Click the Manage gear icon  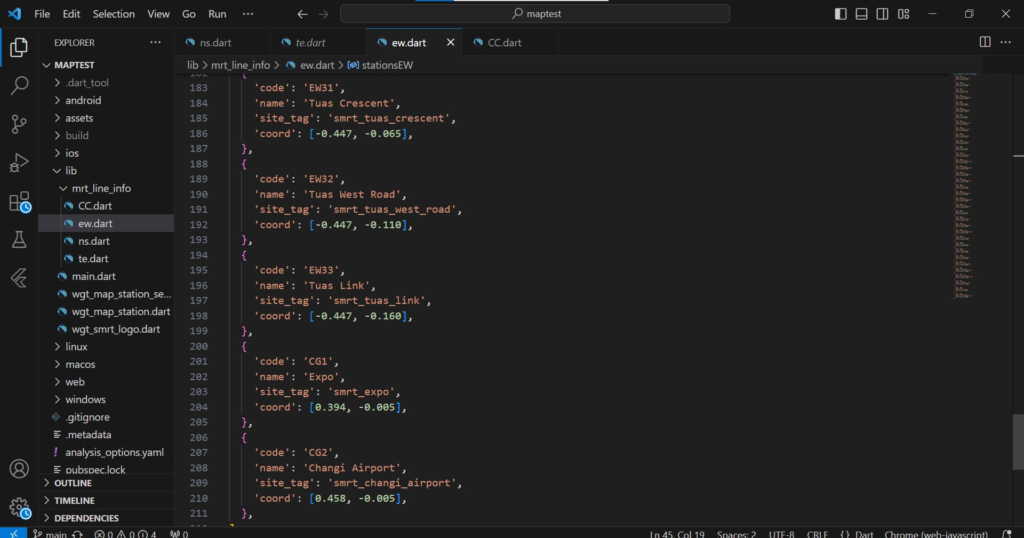click(x=19, y=507)
